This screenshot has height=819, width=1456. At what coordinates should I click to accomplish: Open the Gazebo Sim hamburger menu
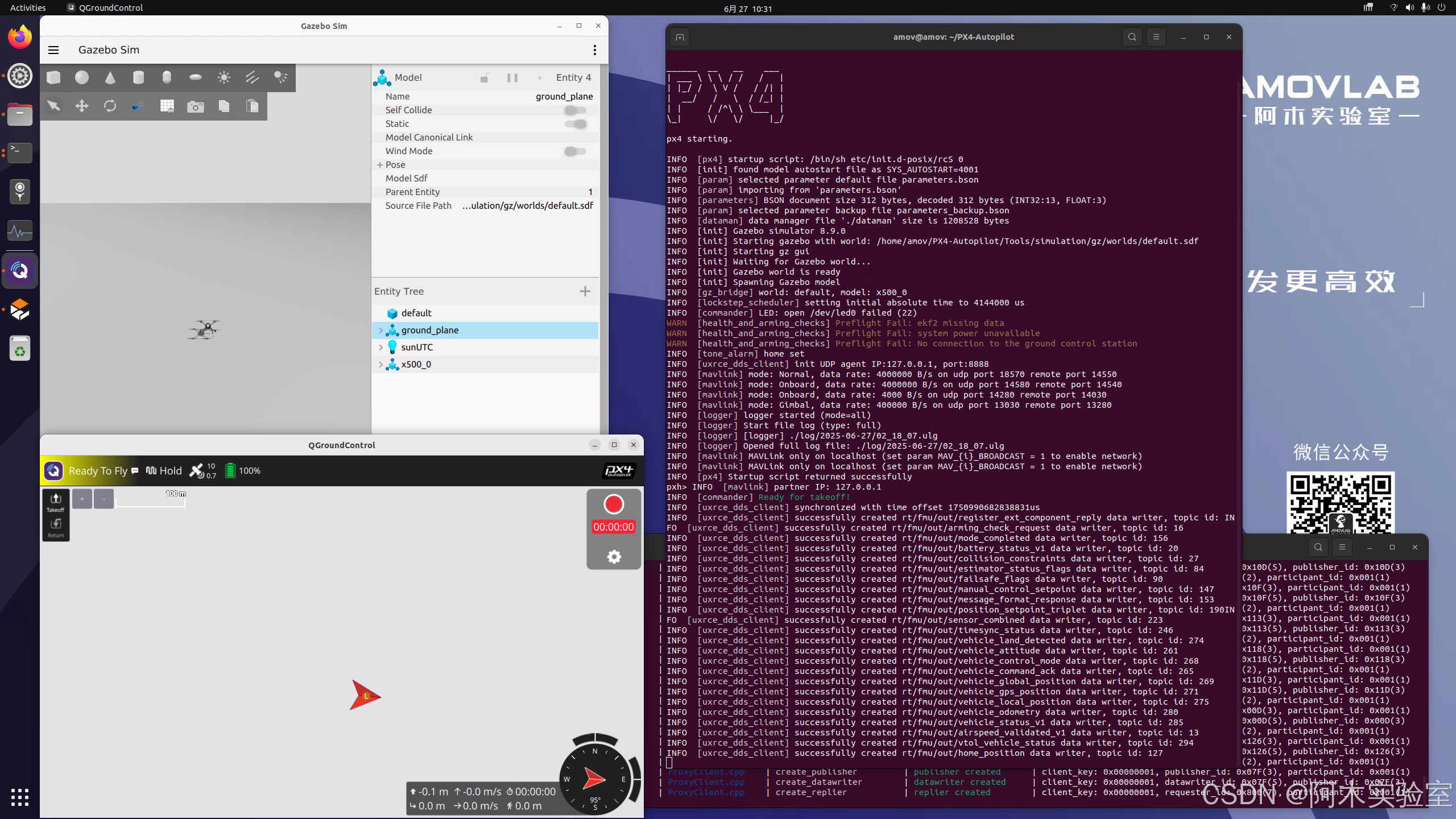(x=53, y=50)
